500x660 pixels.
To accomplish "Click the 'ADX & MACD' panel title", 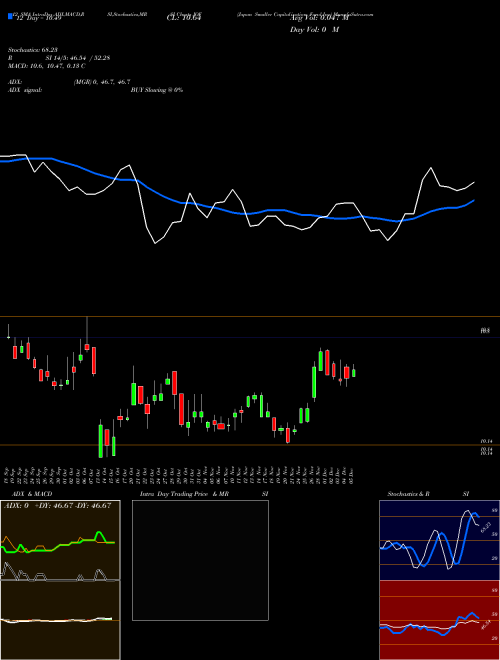I will point(32,494).
